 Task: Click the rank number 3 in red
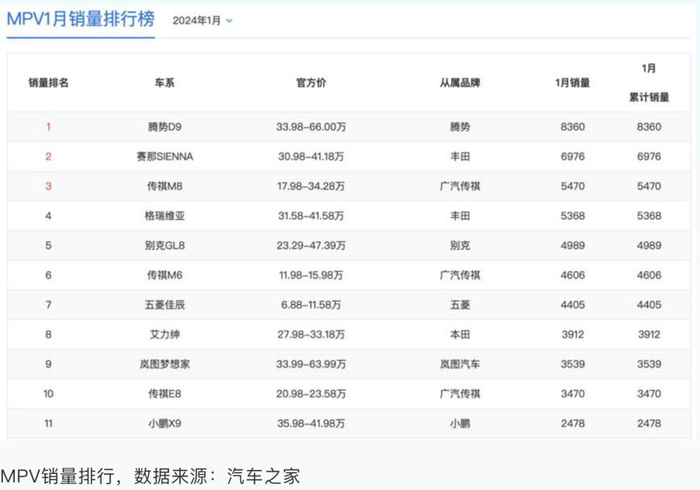(x=48, y=186)
